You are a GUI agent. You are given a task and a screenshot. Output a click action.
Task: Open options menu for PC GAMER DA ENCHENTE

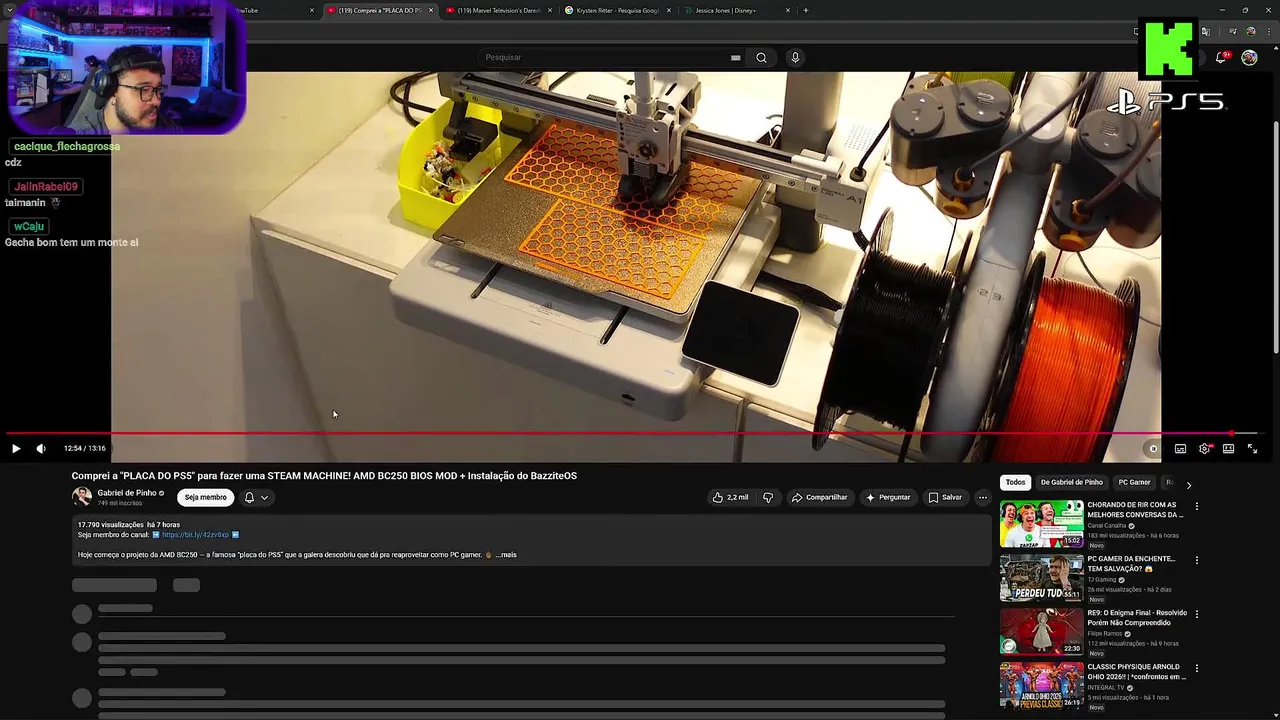(x=1196, y=560)
